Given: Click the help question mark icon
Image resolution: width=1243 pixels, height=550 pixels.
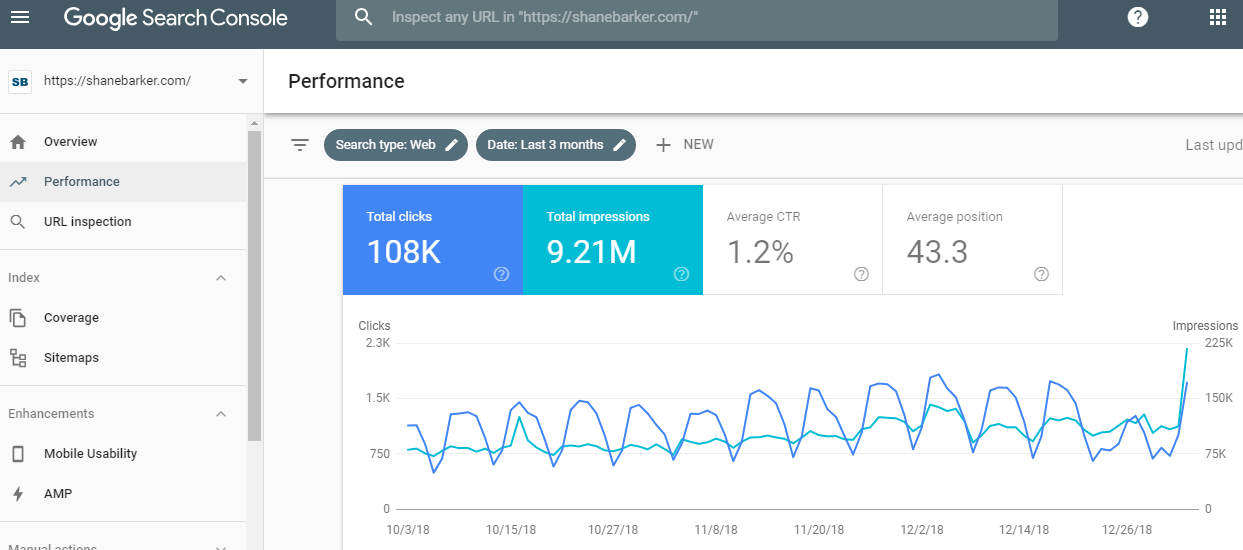Looking at the screenshot, I should (1137, 17).
